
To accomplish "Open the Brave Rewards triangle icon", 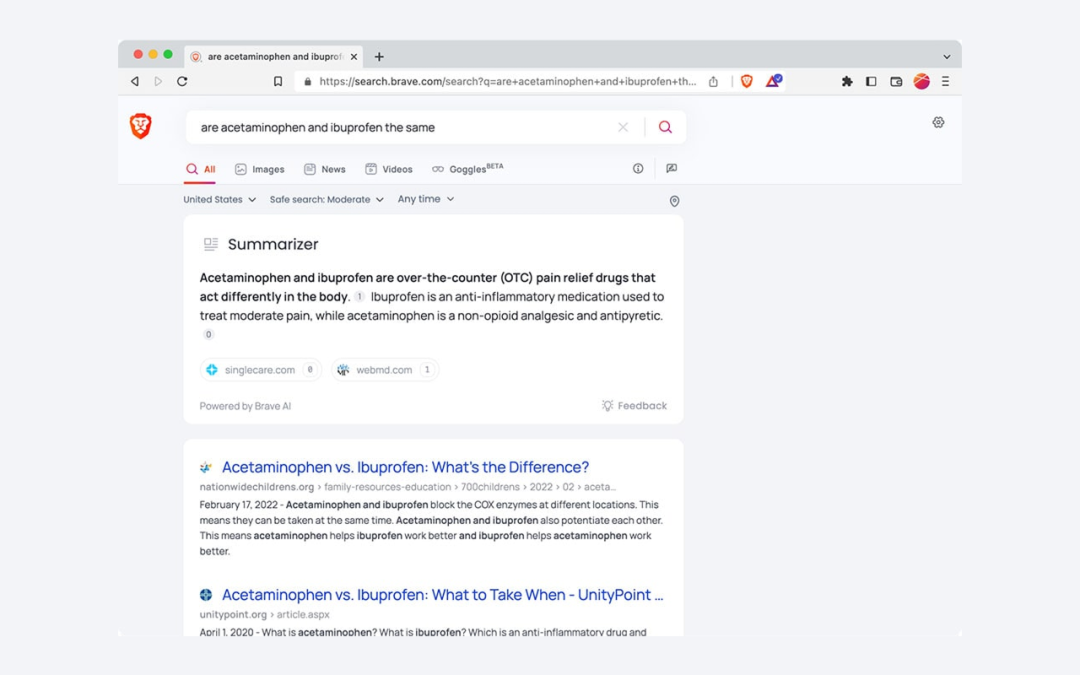I will click(773, 81).
